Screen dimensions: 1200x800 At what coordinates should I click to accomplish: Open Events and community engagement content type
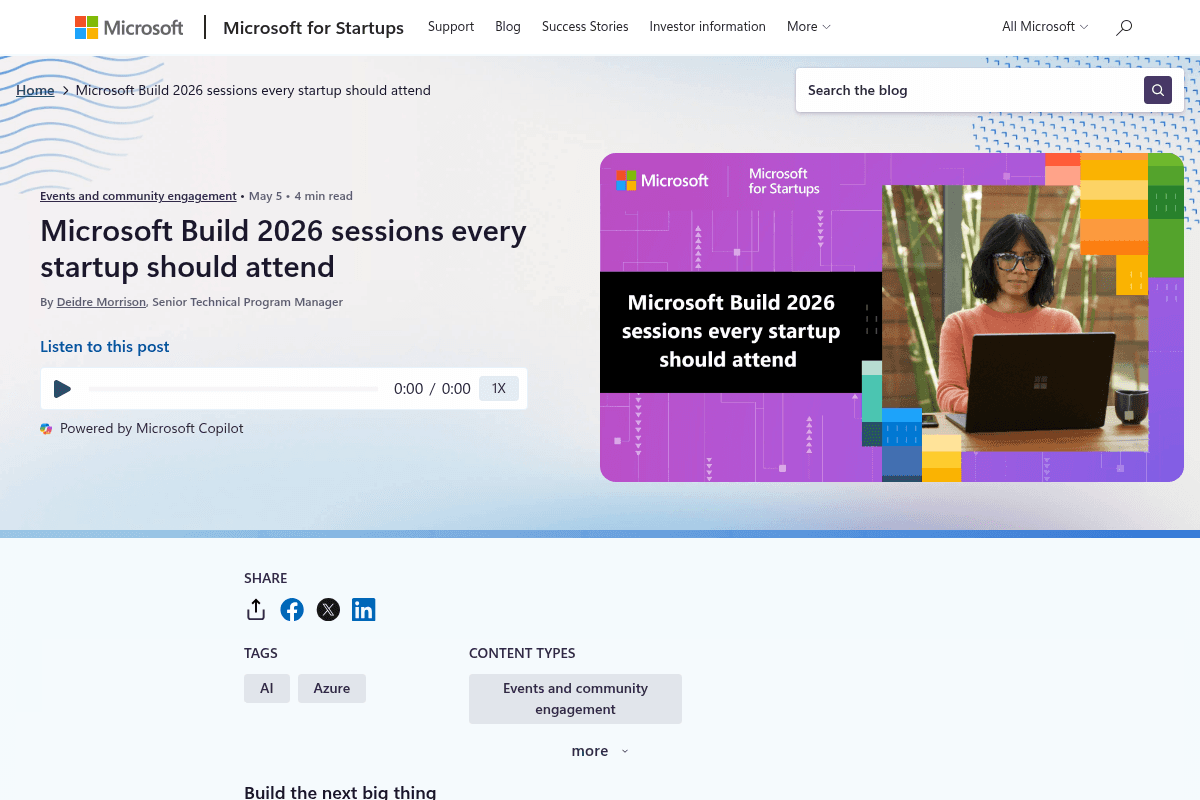575,699
